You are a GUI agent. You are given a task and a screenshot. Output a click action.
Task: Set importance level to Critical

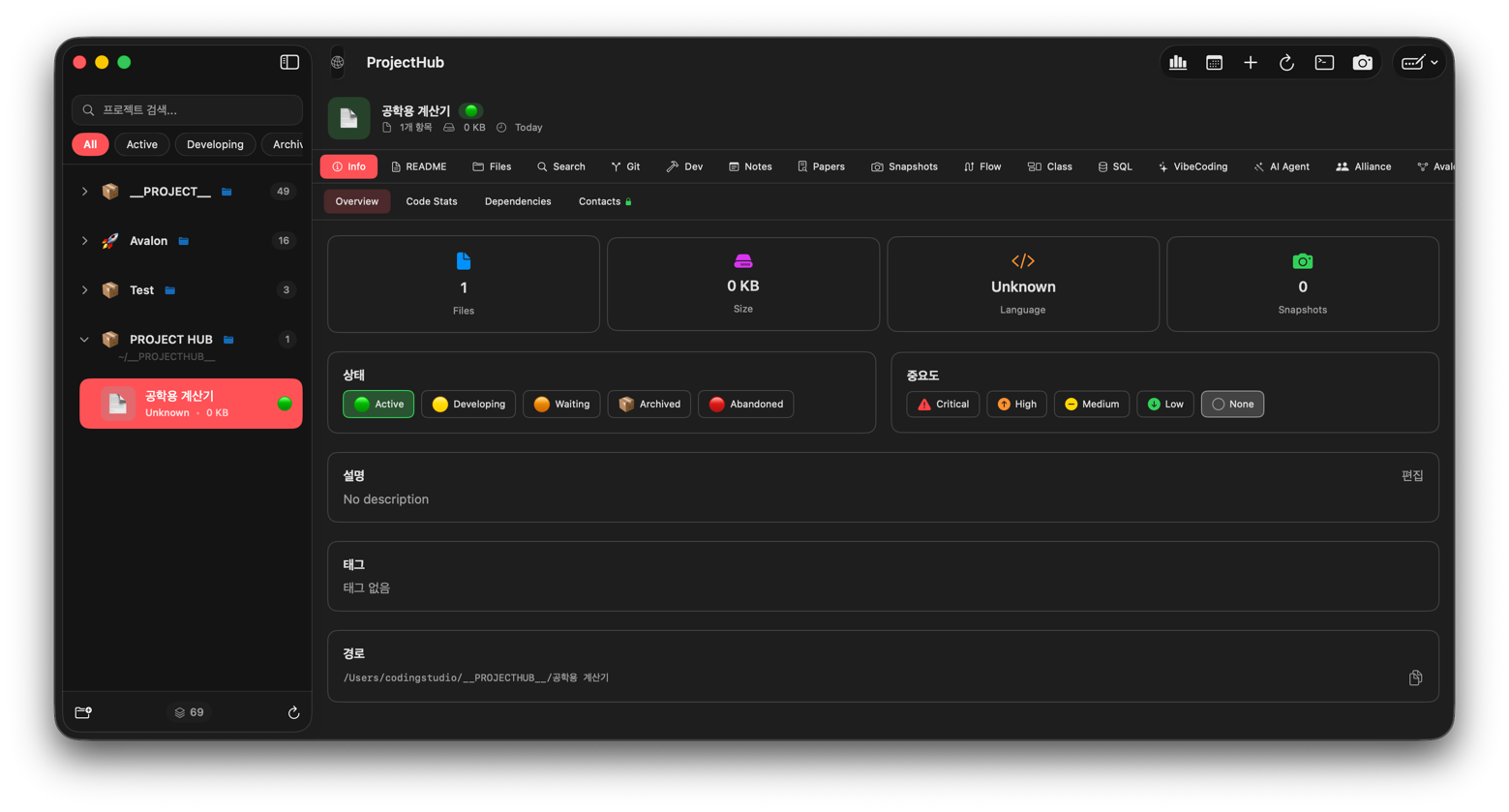(x=943, y=405)
